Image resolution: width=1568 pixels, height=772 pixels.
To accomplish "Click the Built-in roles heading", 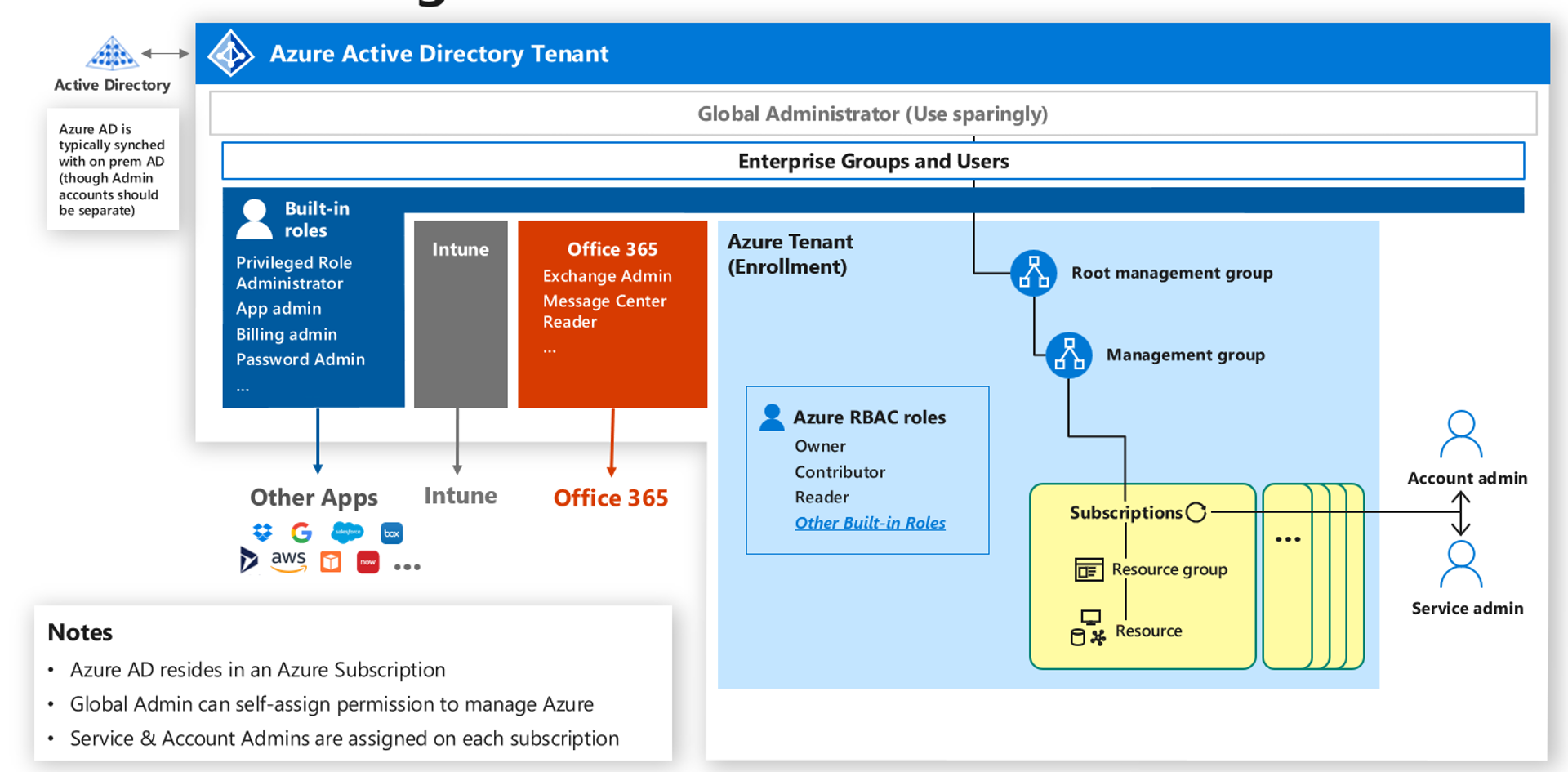I will pyautogui.click(x=317, y=219).
